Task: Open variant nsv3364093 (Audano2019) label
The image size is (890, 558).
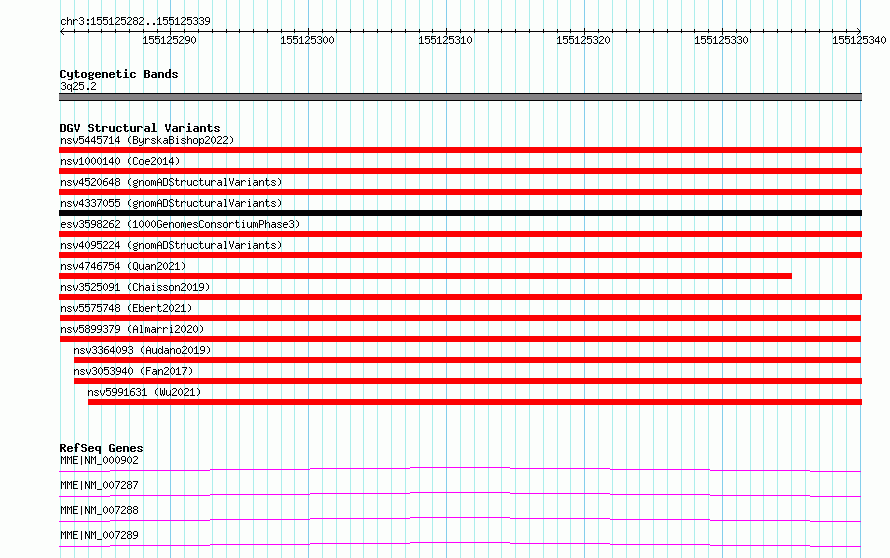Action: 142,350
